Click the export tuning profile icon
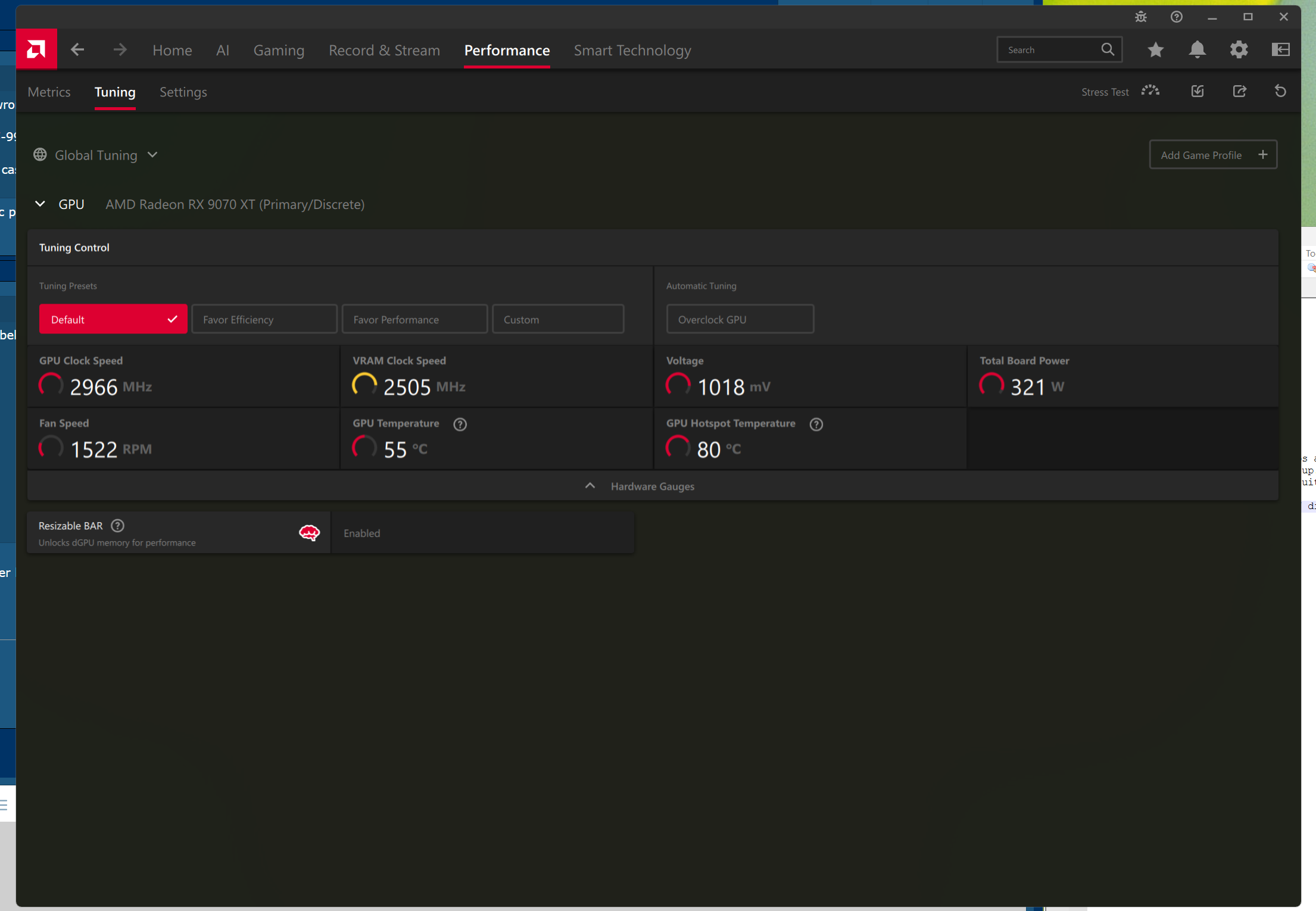The image size is (1316, 911). tap(1239, 91)
